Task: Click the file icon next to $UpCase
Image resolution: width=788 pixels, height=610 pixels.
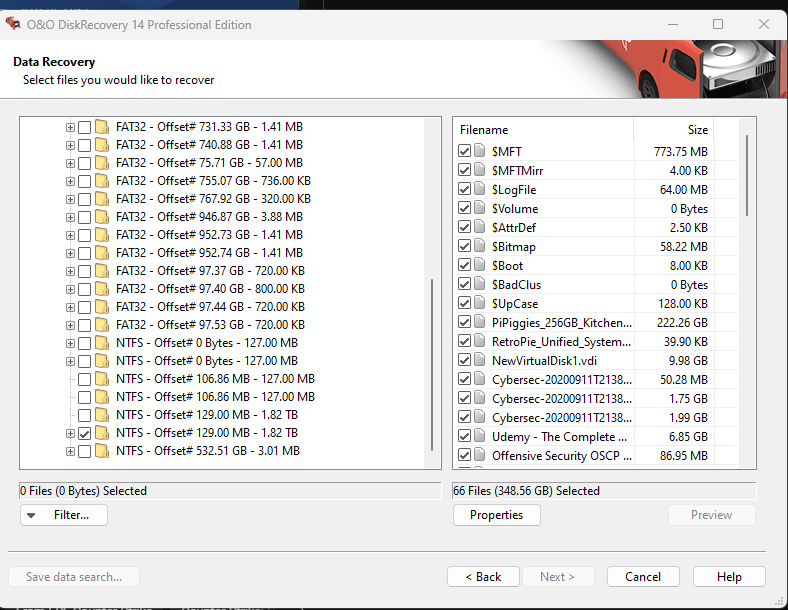Action: pyautogui.click(x=480, y=303)
